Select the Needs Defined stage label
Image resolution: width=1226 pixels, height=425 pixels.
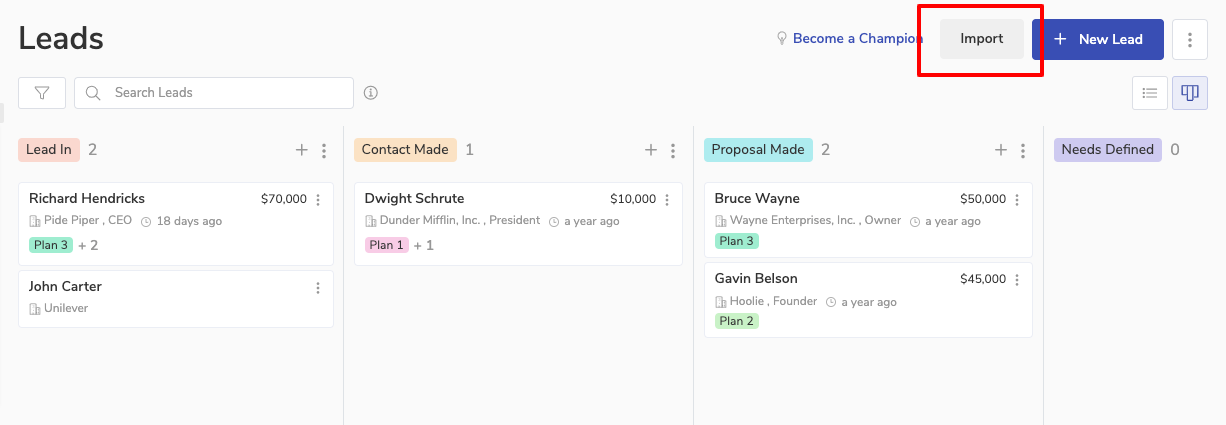(1107, 150)
